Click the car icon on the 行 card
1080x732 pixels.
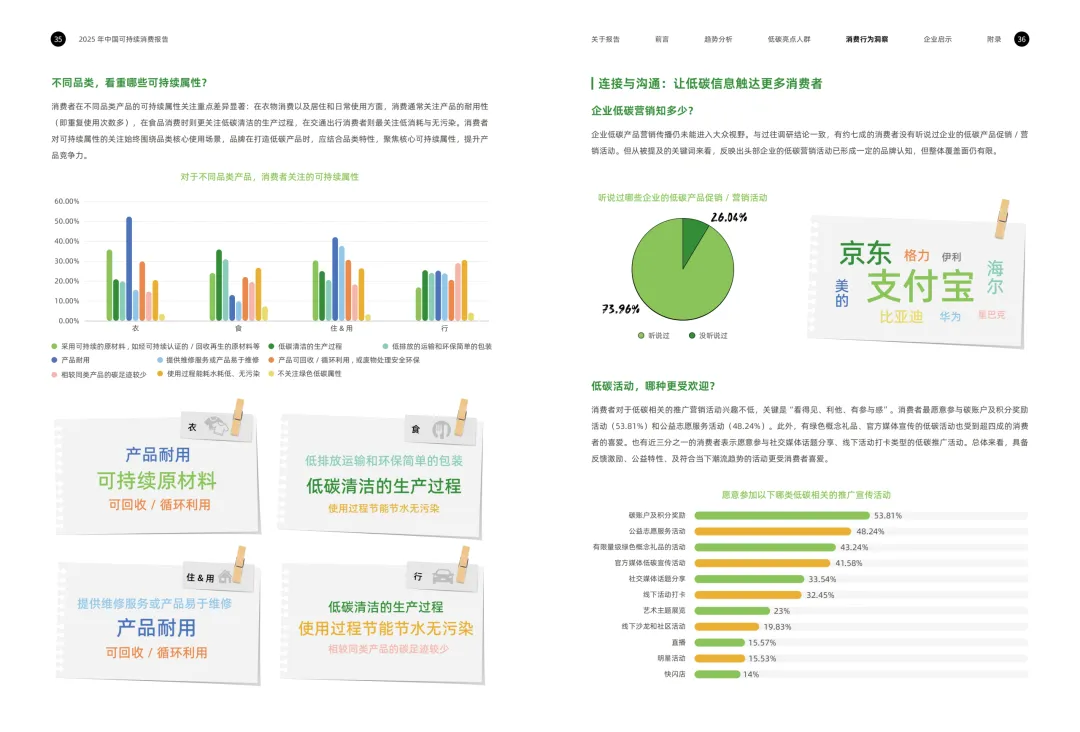point(443,576)
